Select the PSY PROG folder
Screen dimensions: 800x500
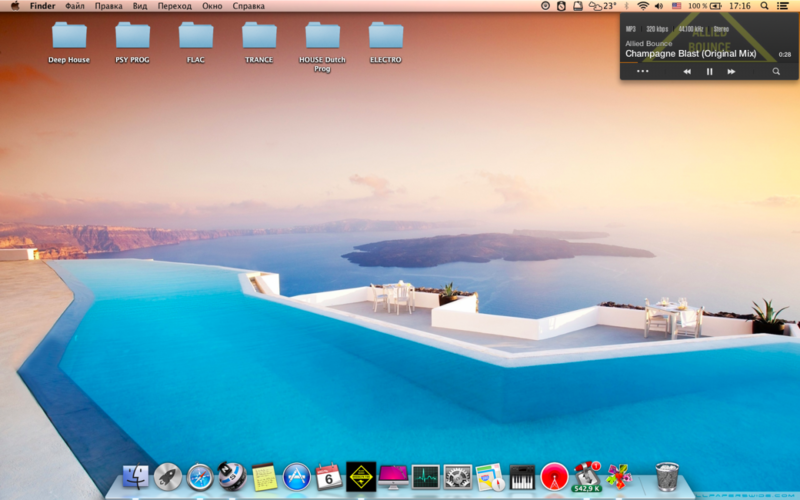[x=132, y=37]
